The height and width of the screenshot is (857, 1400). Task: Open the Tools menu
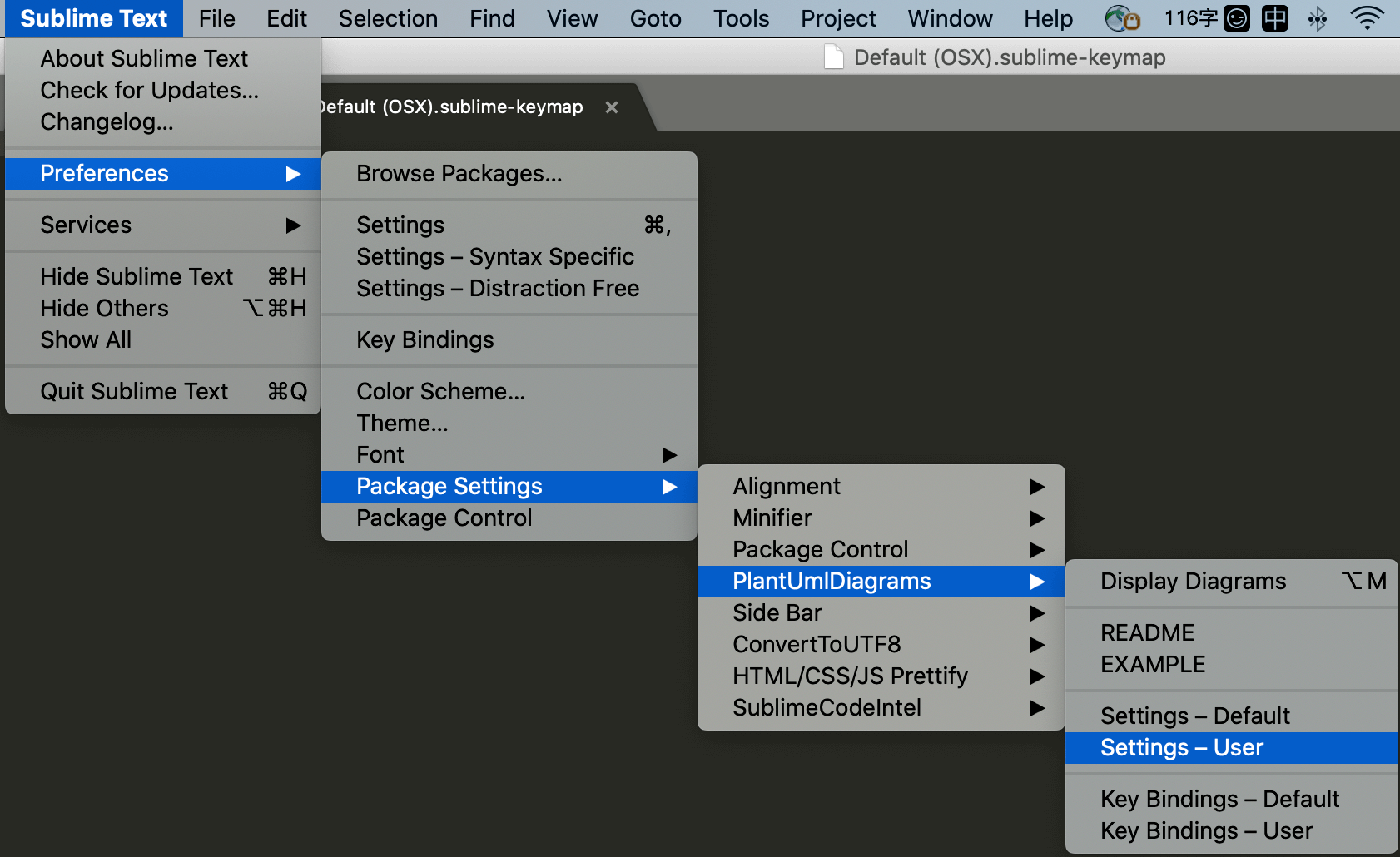[740, 18]
